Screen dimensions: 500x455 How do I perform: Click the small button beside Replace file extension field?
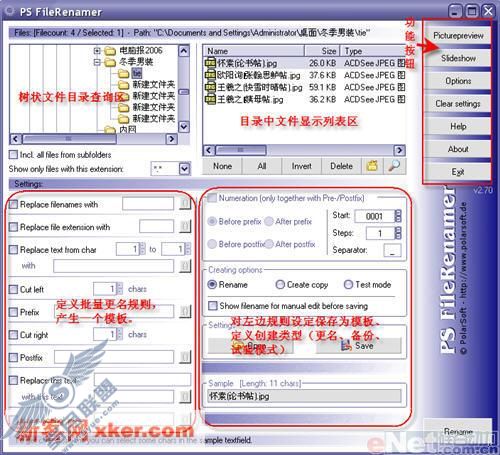tap(185, 226)
